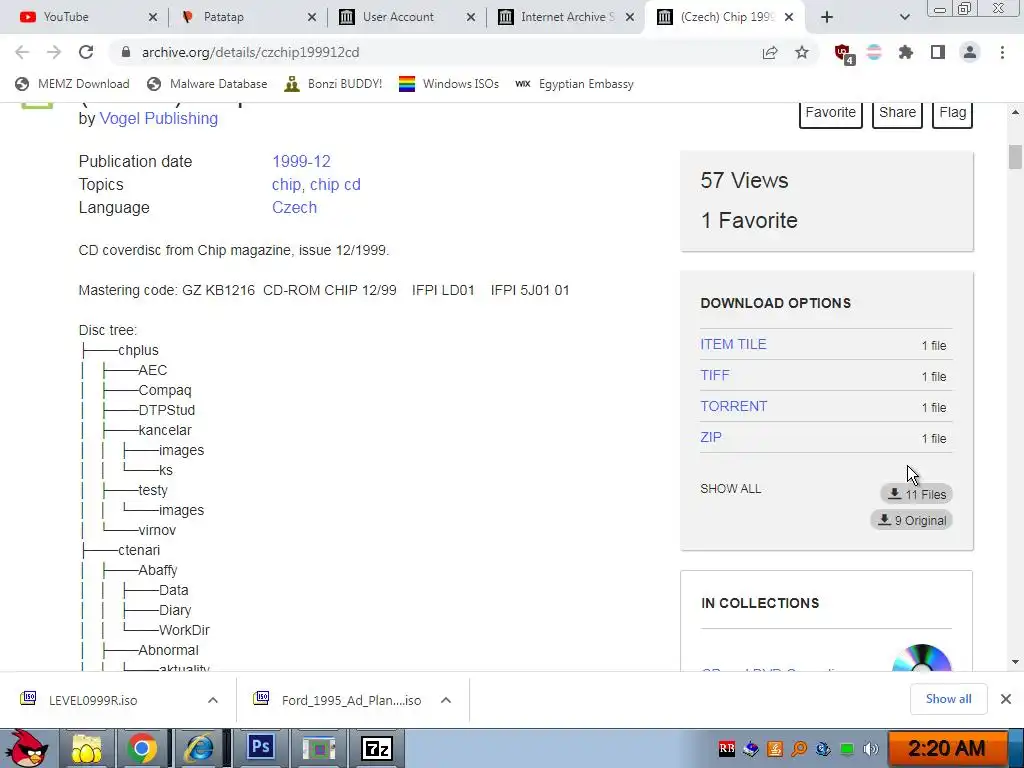Screen dimensions: 1024x768
Task: Open the Chrome profile avatar
Action: point(970,52)
